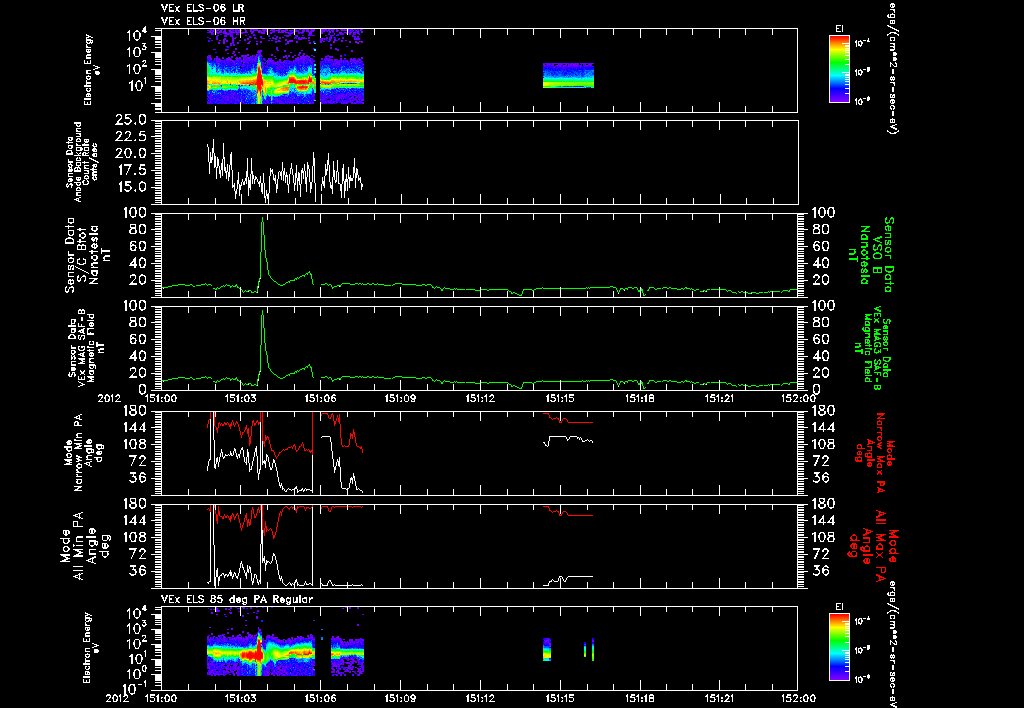Click the "VEx ELS-06 LR" title text
This screenshot has height=708, width=1024.
202,8
